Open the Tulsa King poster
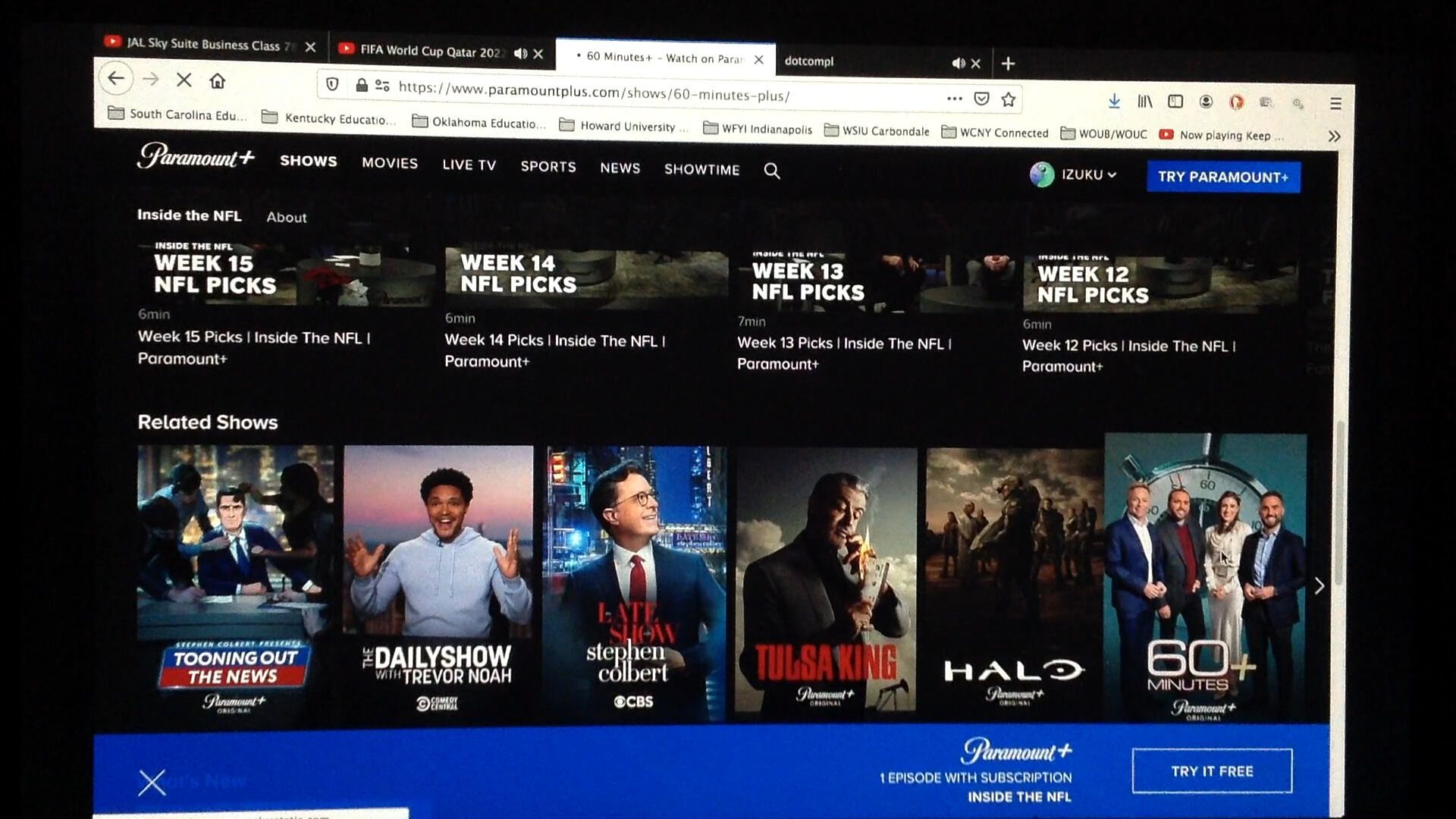This screenshot has width=1456, height=819. (825, 582)
